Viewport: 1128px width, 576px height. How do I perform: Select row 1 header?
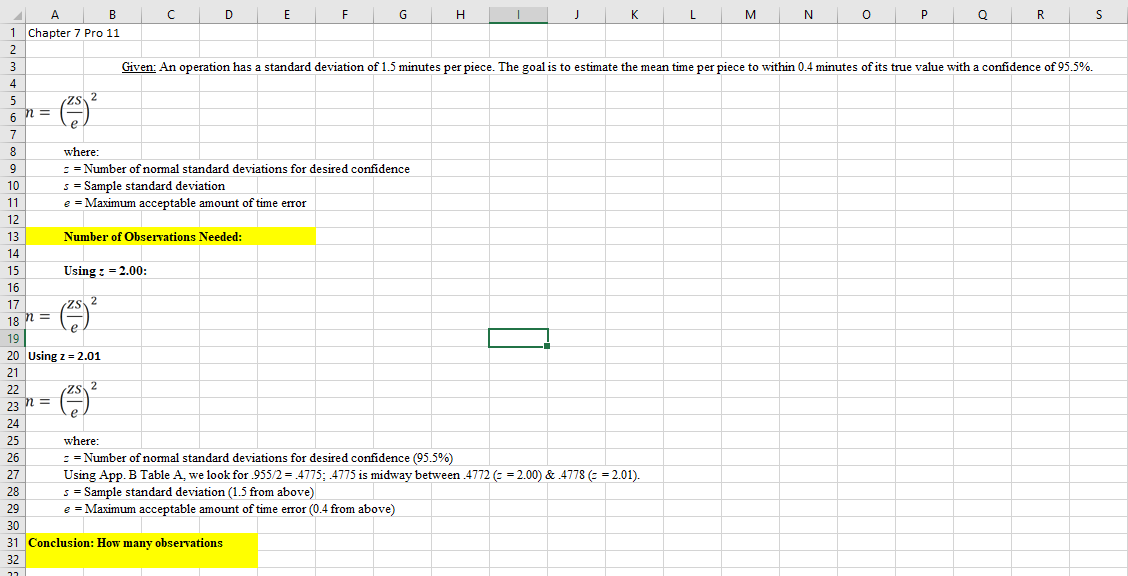point(13,33)
